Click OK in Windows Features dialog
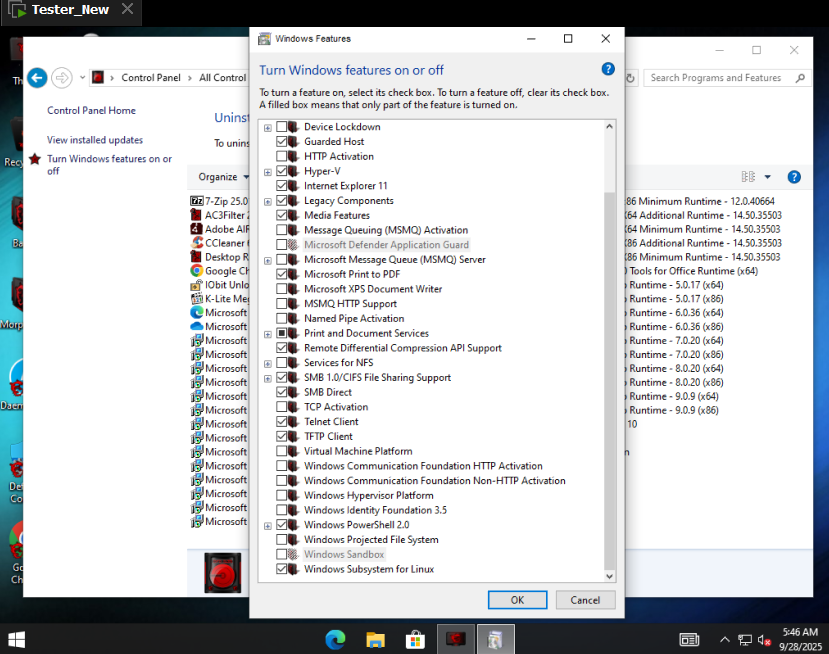Screen dimensions: 829x654 (517, 600)
